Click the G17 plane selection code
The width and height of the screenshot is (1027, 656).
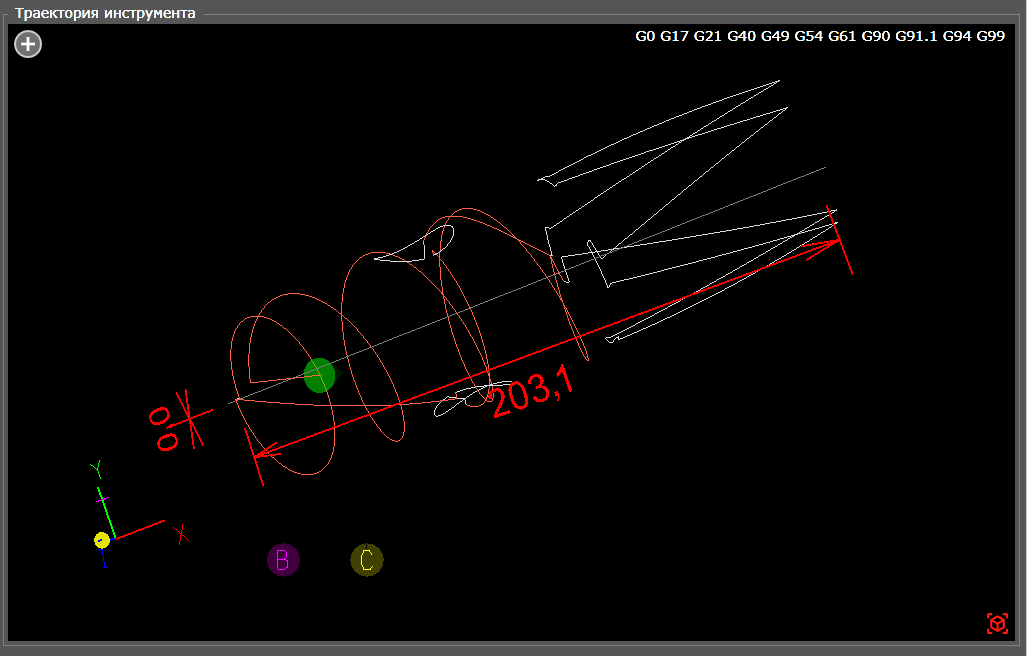coord(673,36)
